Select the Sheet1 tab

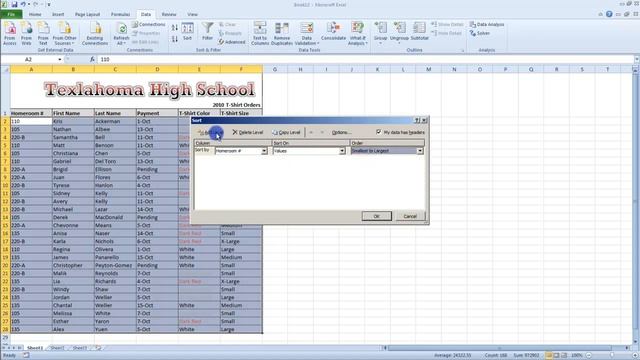35,348
